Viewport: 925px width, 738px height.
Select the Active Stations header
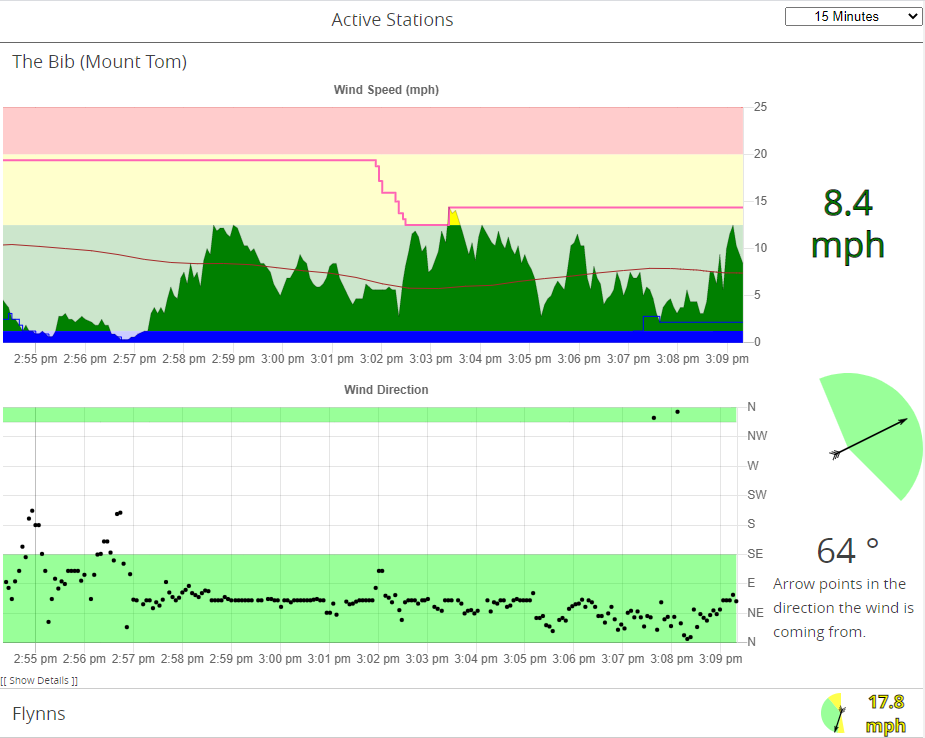tap(392, 20)
